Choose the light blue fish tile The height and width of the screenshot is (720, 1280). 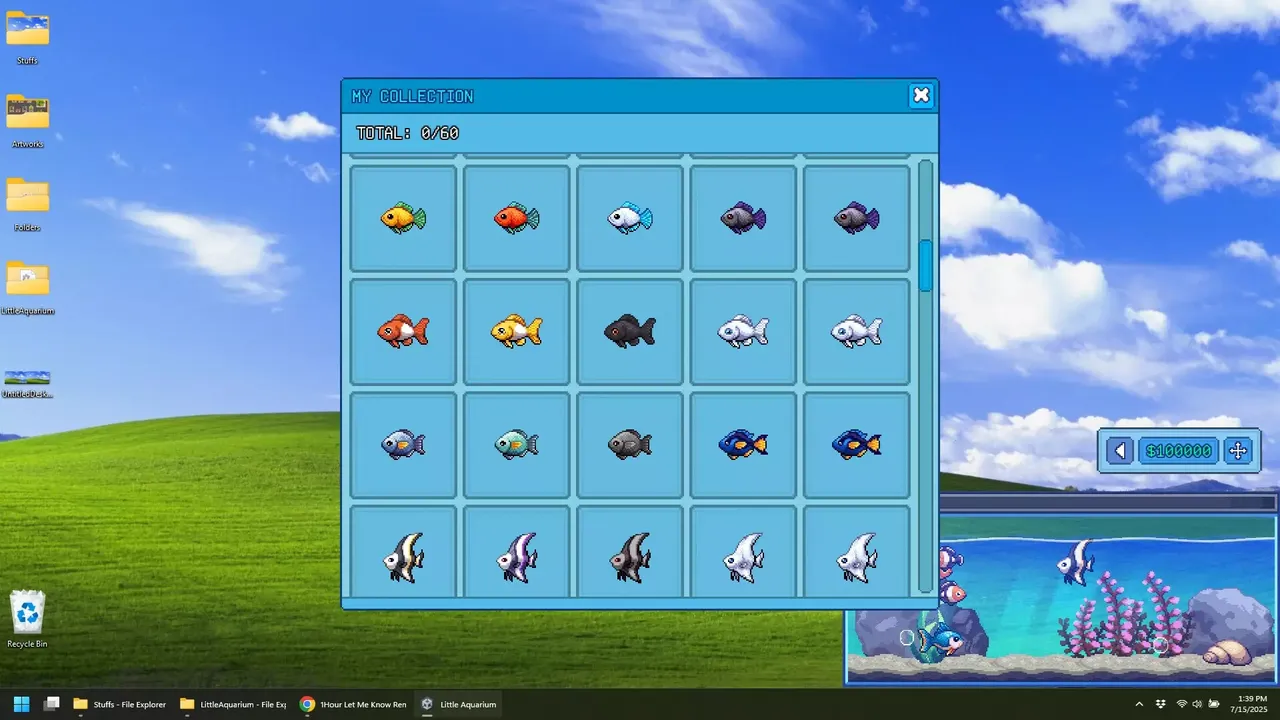[630, 218]
